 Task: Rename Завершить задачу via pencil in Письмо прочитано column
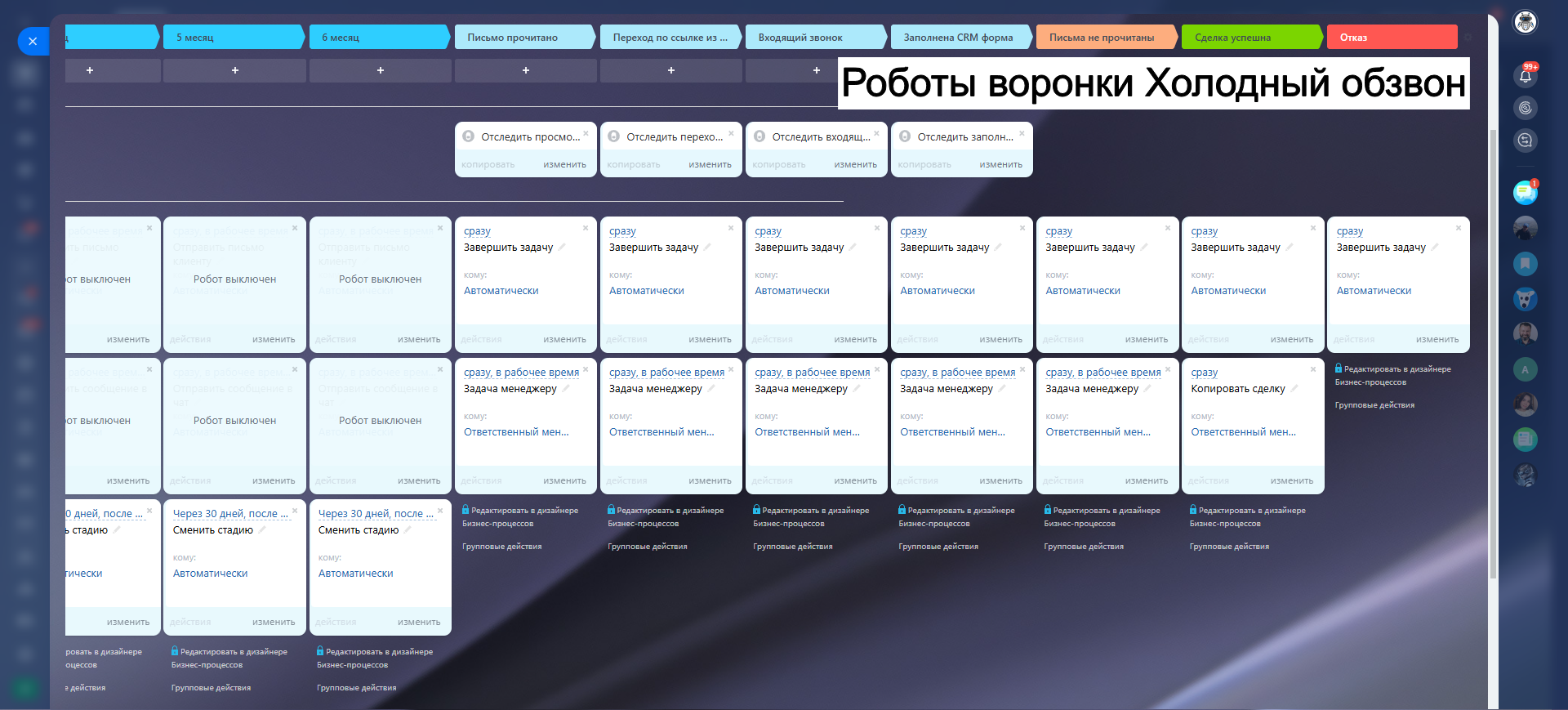click(x=562, y=247)
